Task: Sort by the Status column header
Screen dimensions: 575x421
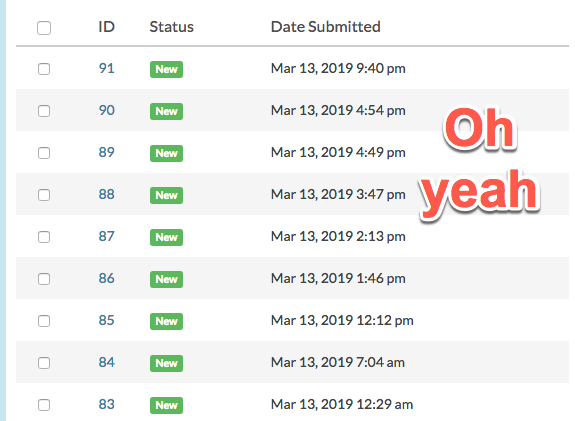Action: (172, 27)
